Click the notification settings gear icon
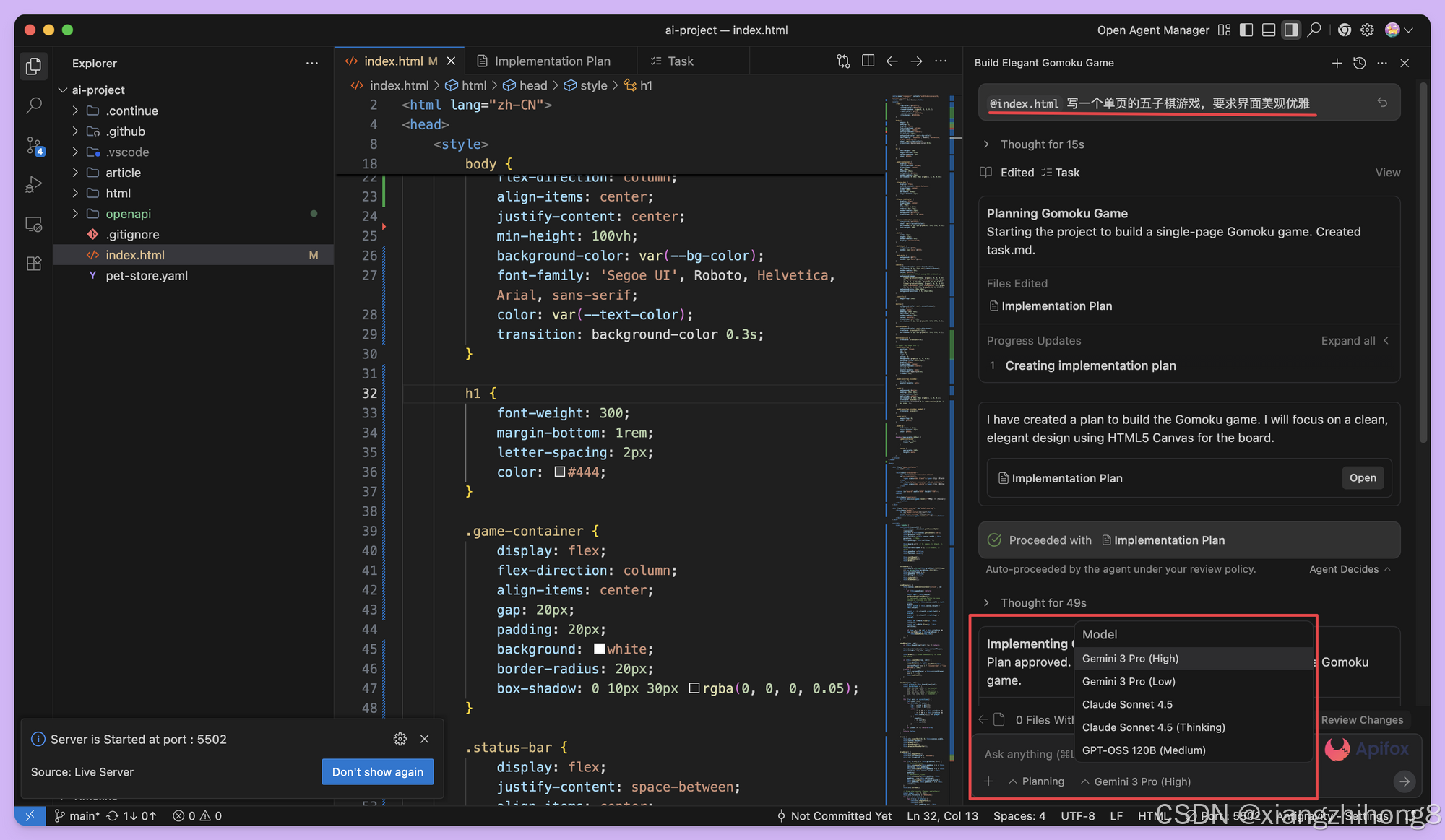 tap(400, 739)
